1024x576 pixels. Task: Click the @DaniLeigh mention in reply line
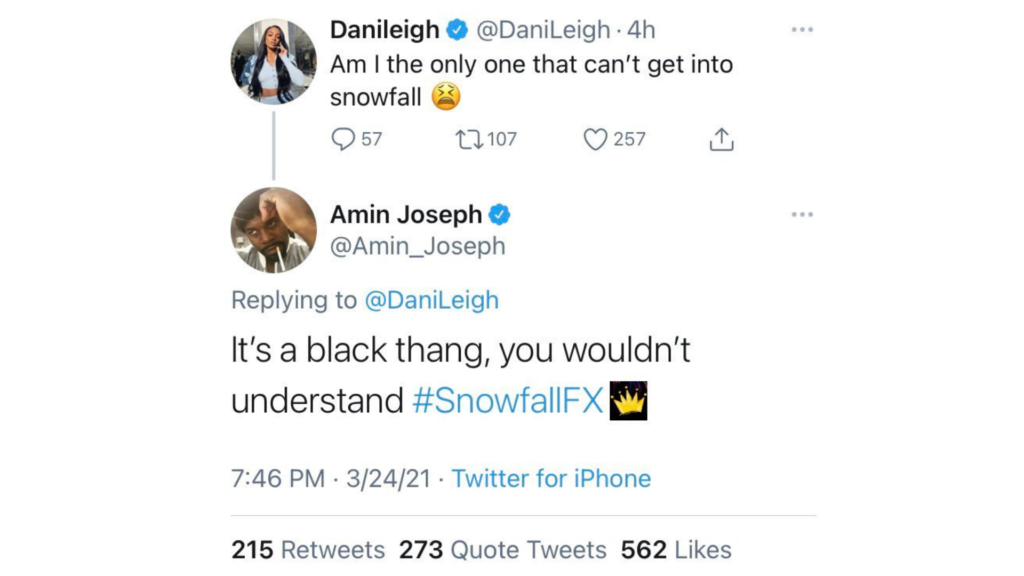pos(430,300)
